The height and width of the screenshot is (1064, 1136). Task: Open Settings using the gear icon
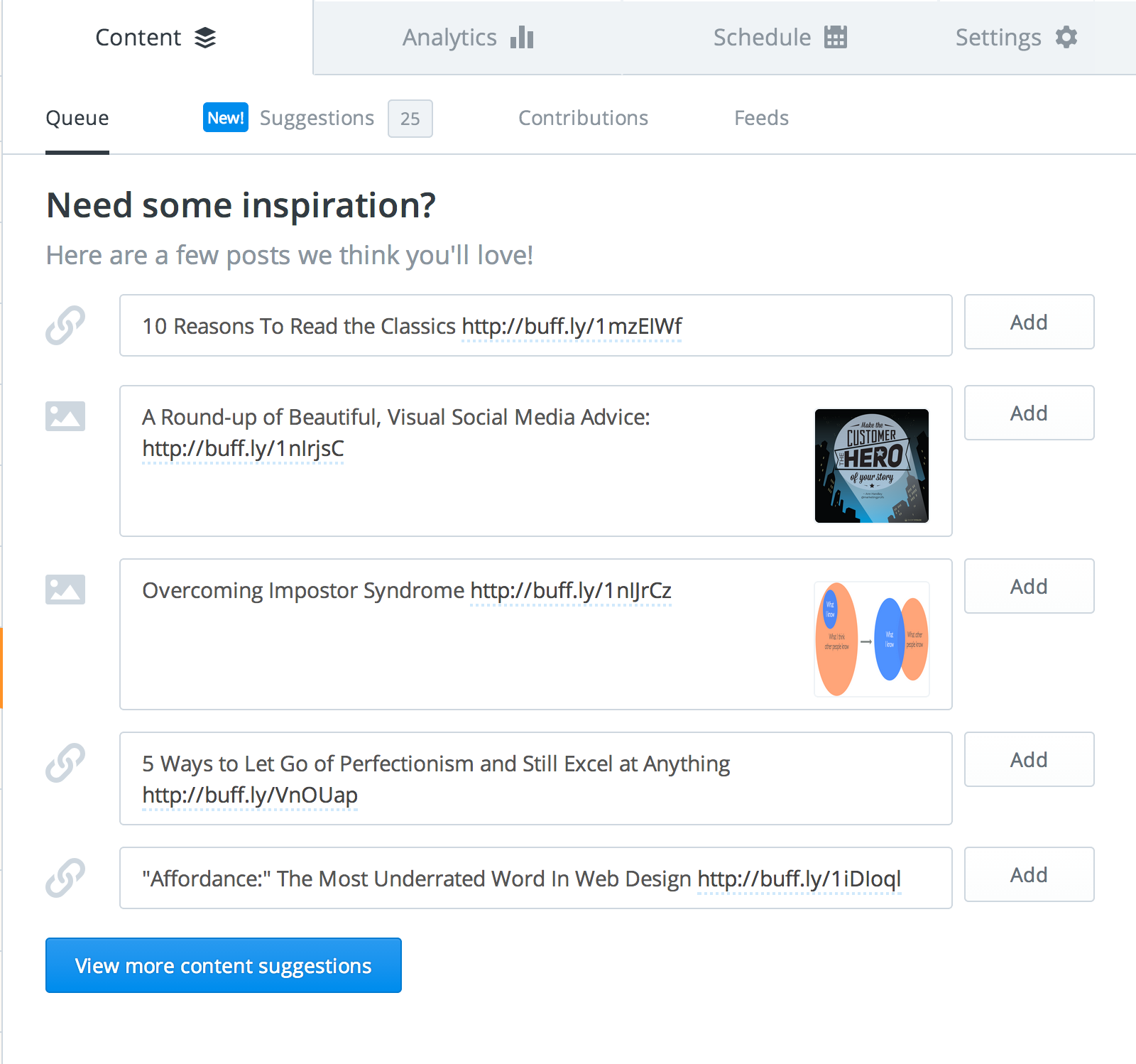click(x=1065, y=37)
